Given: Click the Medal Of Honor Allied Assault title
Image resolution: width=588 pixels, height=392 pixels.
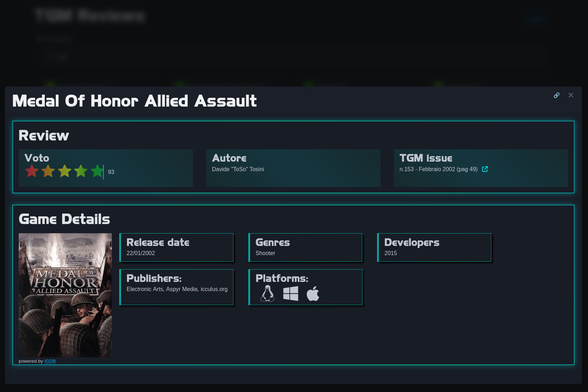Looking at the screenshot, I should point(135,101).
